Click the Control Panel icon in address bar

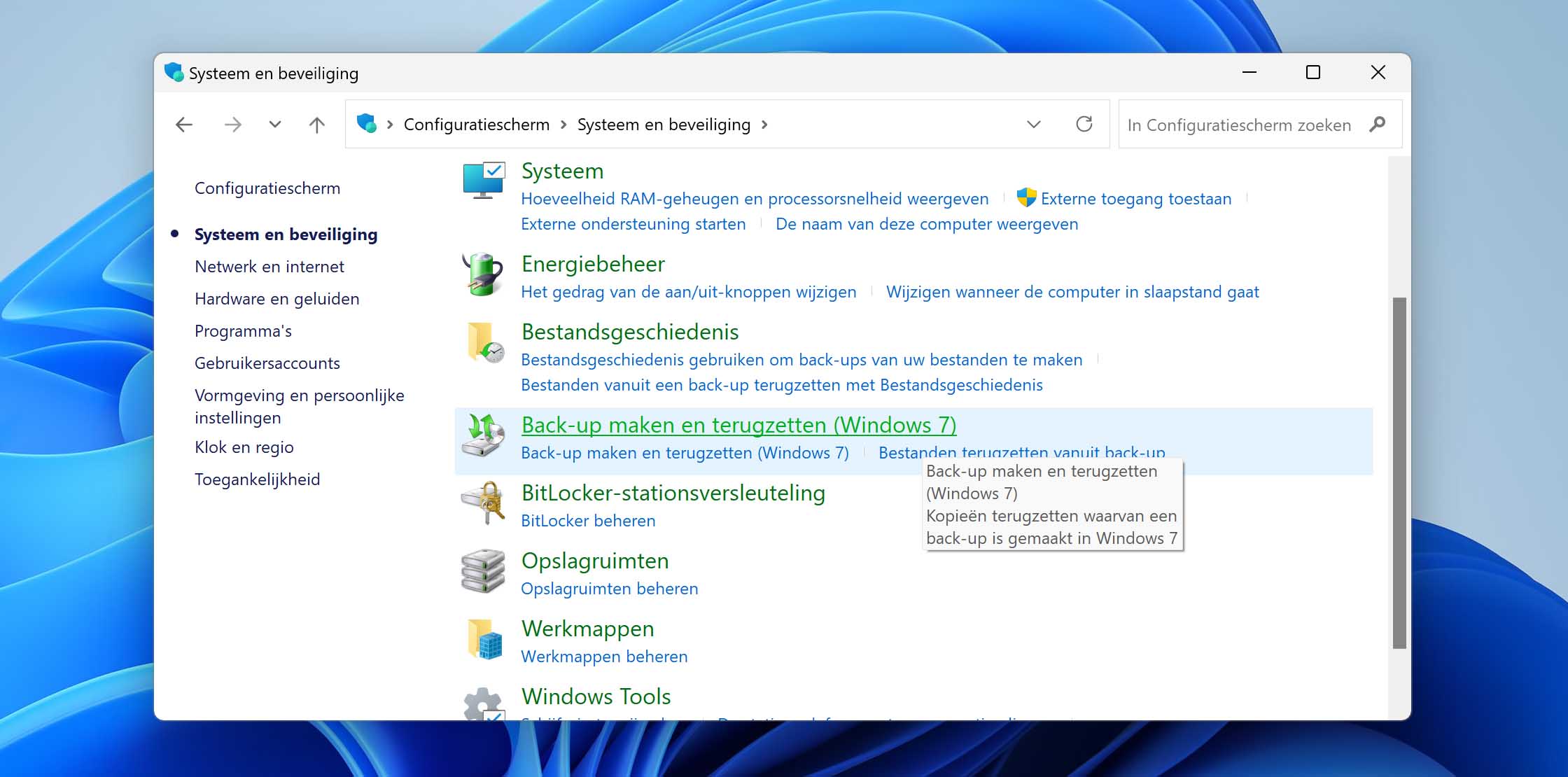click(x=367, y=124)
